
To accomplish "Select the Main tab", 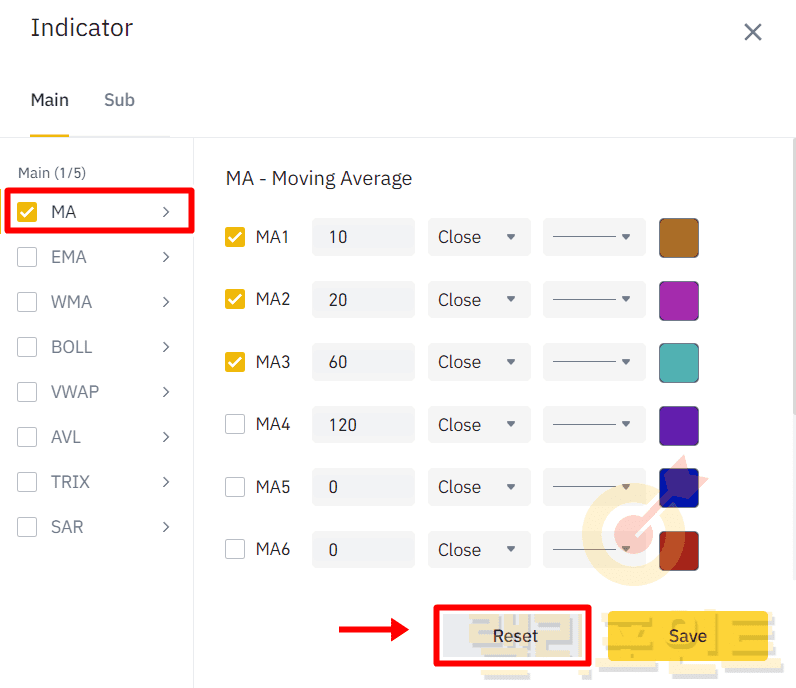I will point(49,100).
